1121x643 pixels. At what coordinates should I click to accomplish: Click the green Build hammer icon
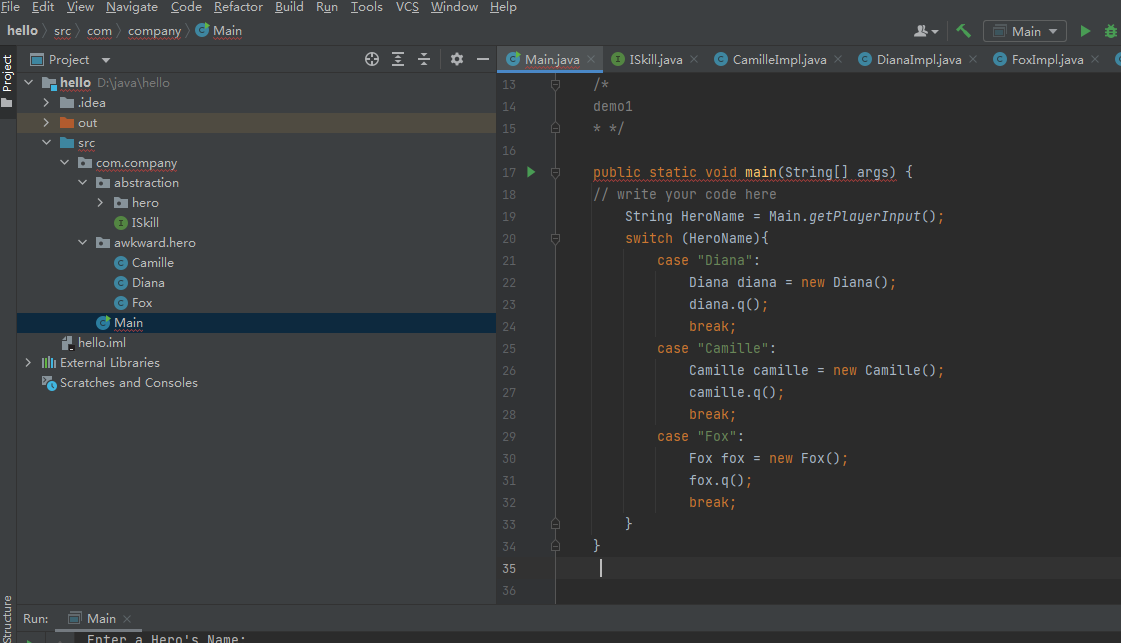(963, 31)
